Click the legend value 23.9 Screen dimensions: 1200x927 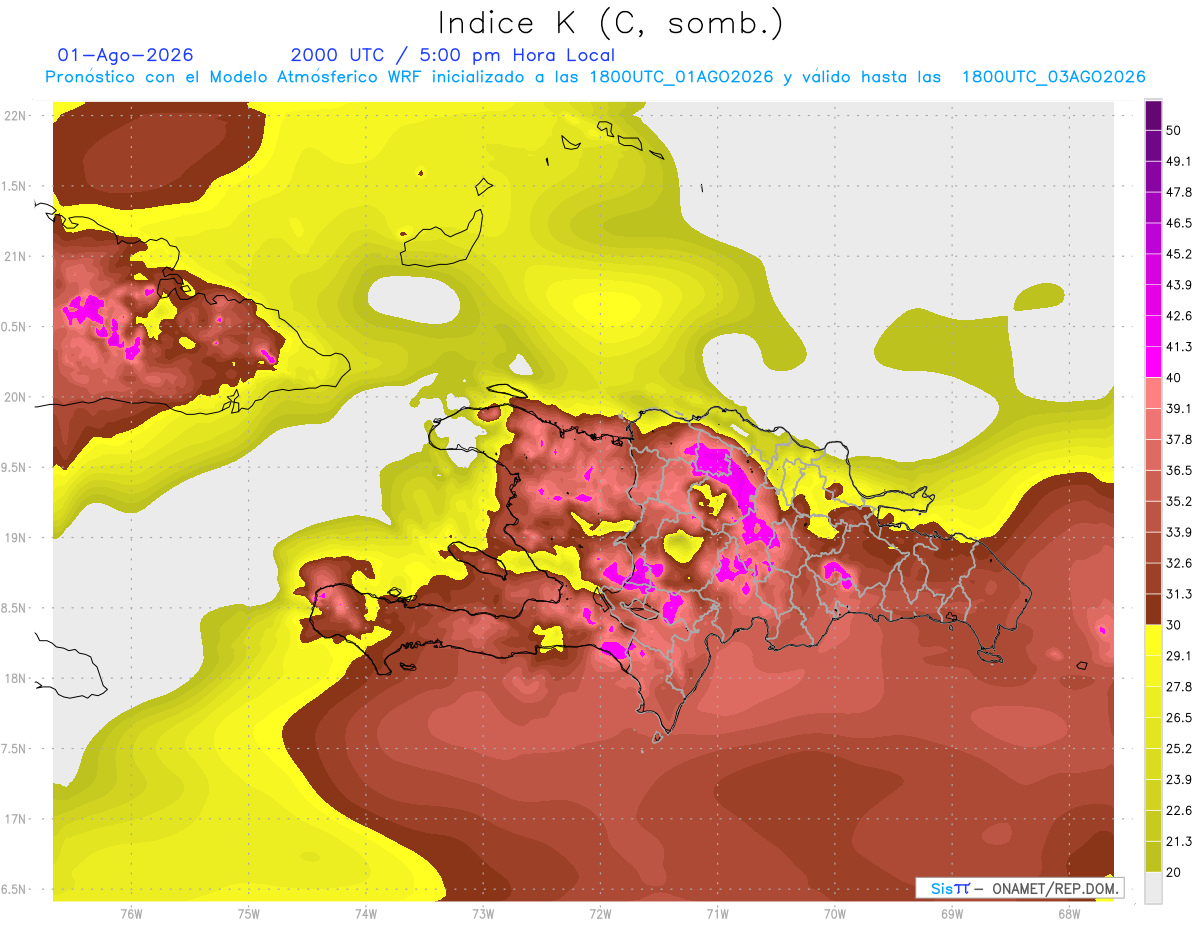(x=1179, y=780)
